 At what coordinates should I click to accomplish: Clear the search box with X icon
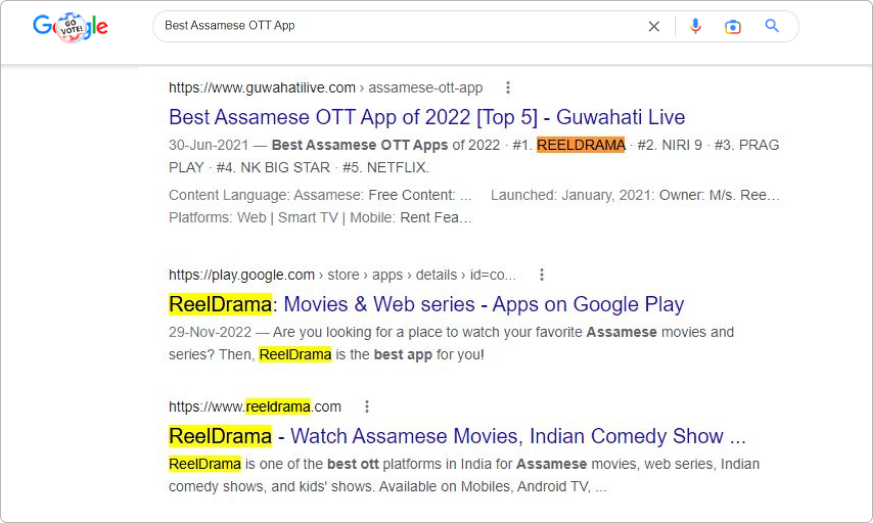654,26
